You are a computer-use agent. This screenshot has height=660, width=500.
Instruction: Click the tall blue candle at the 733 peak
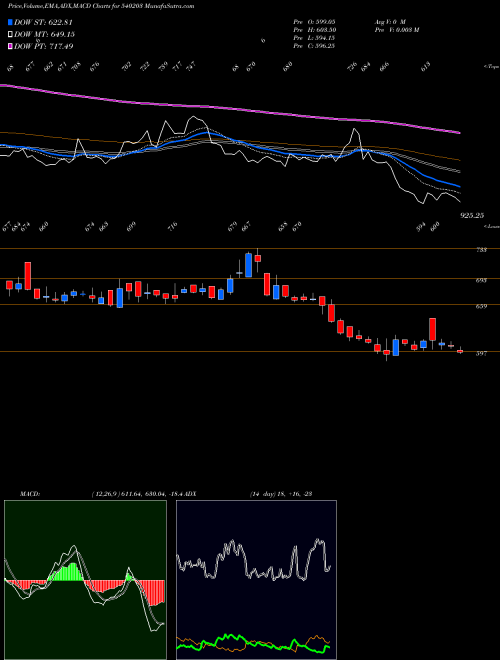point(248,265)
